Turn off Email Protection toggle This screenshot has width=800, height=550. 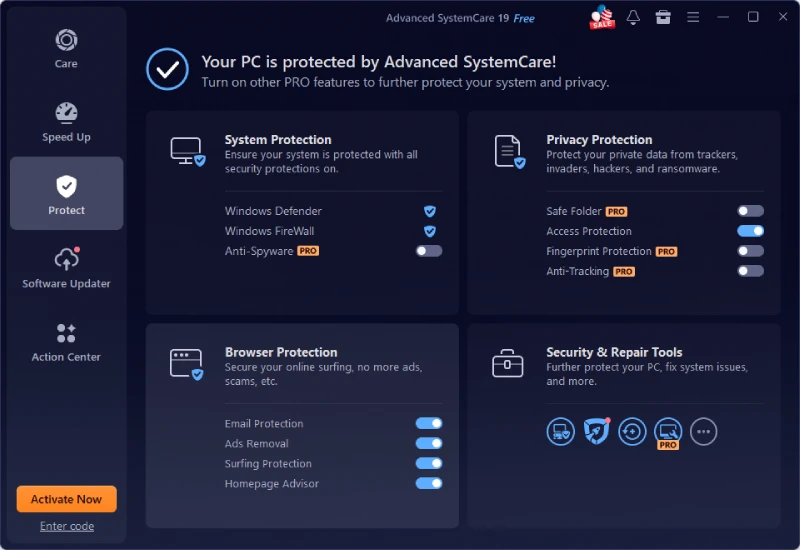pos(429,423)
